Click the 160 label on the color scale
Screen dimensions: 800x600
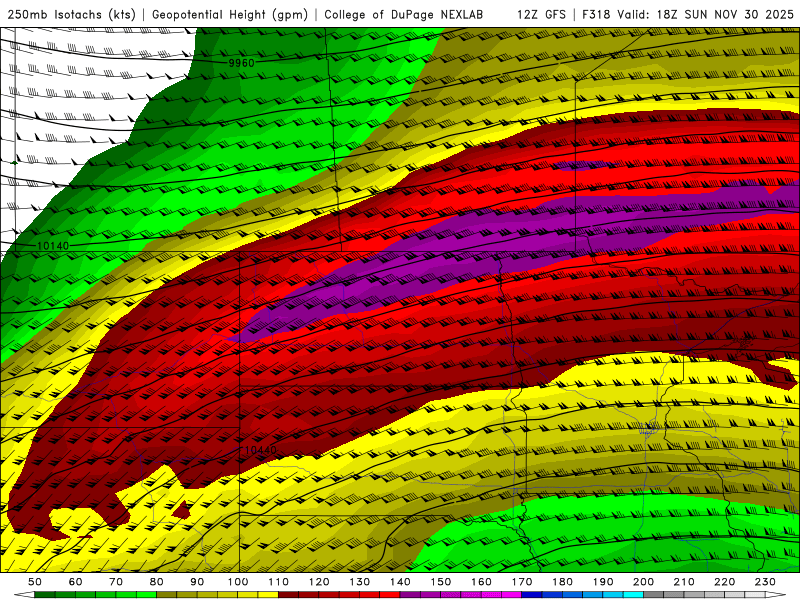coord(481,582)
